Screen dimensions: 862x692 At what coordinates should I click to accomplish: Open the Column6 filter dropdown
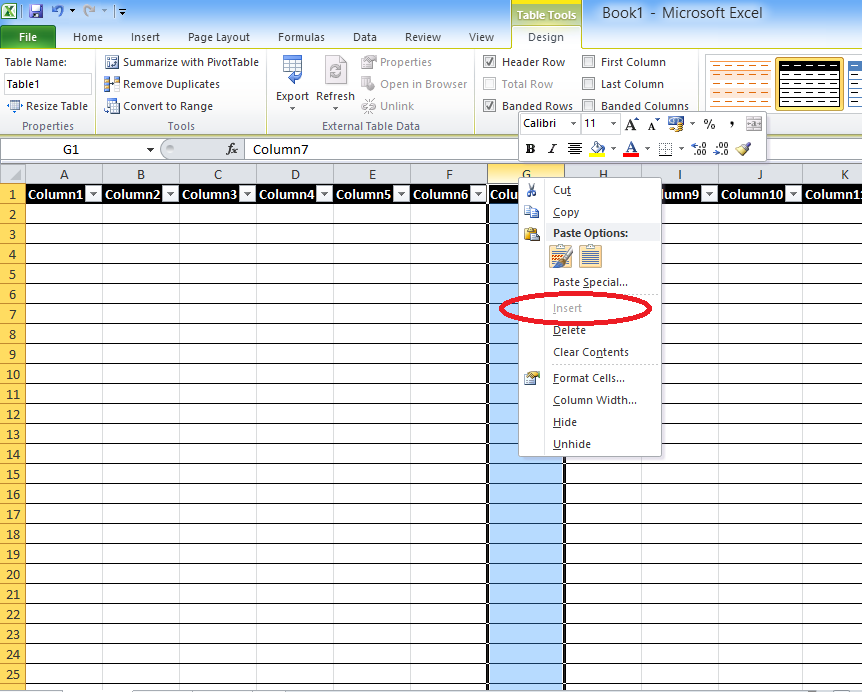(x=479, y=194)
